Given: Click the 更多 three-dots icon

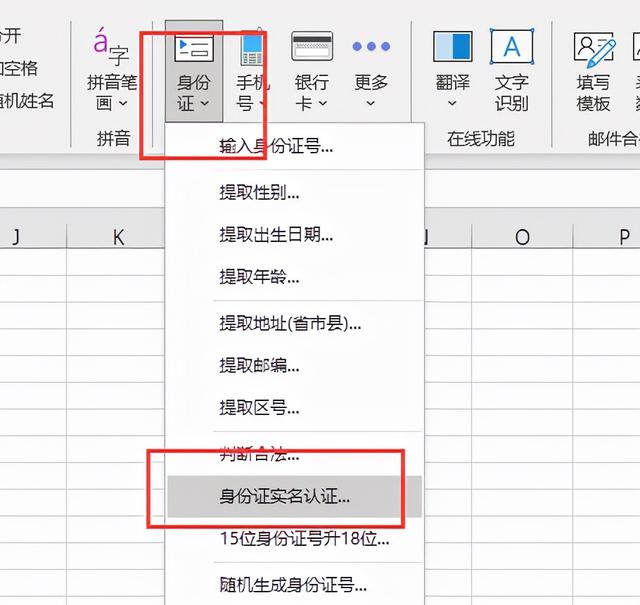Looking at the screenshot, I should click(x=371, y=47).
